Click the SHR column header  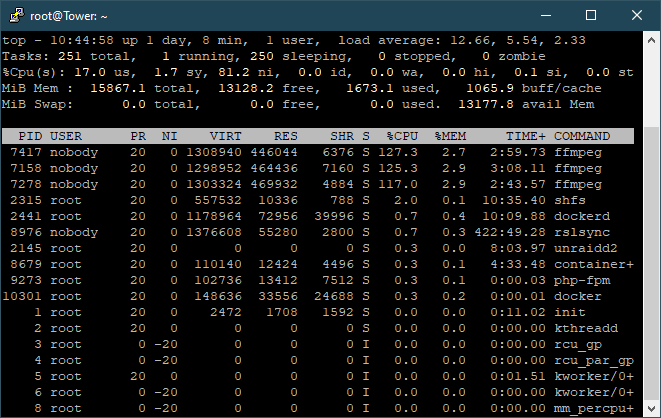coord(342,136)
